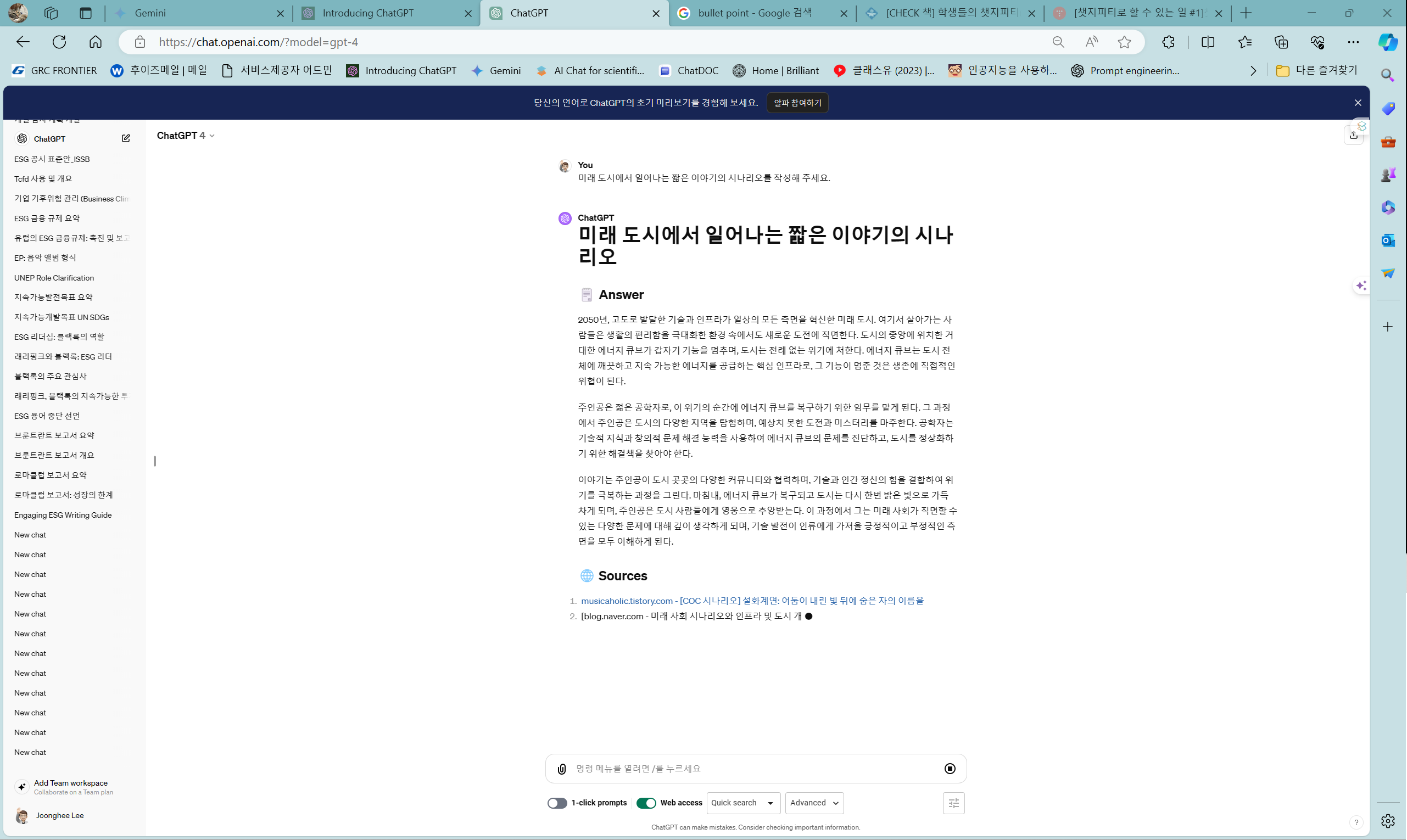Open the browser settings and more menu

[1353, 42]
